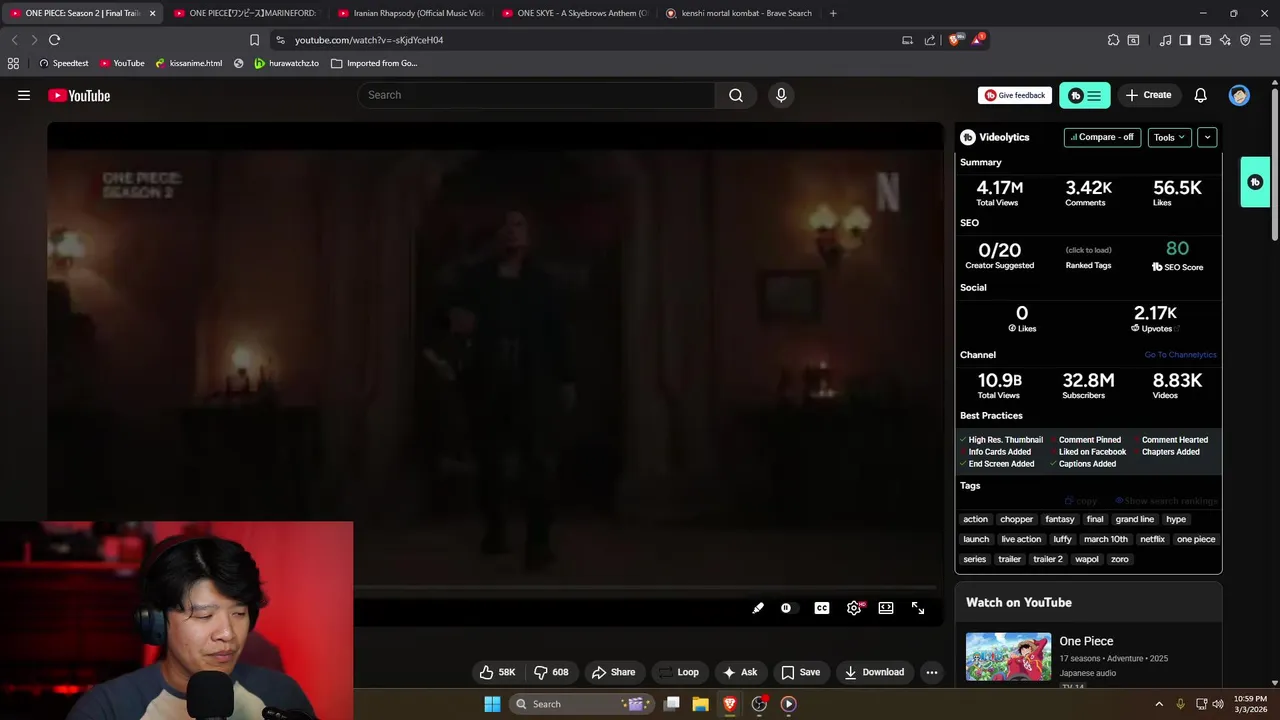This screenshot has width=1280, height=720.
Task: Click the Create button
Action: pyautogui.click(x=1148, y=95)
